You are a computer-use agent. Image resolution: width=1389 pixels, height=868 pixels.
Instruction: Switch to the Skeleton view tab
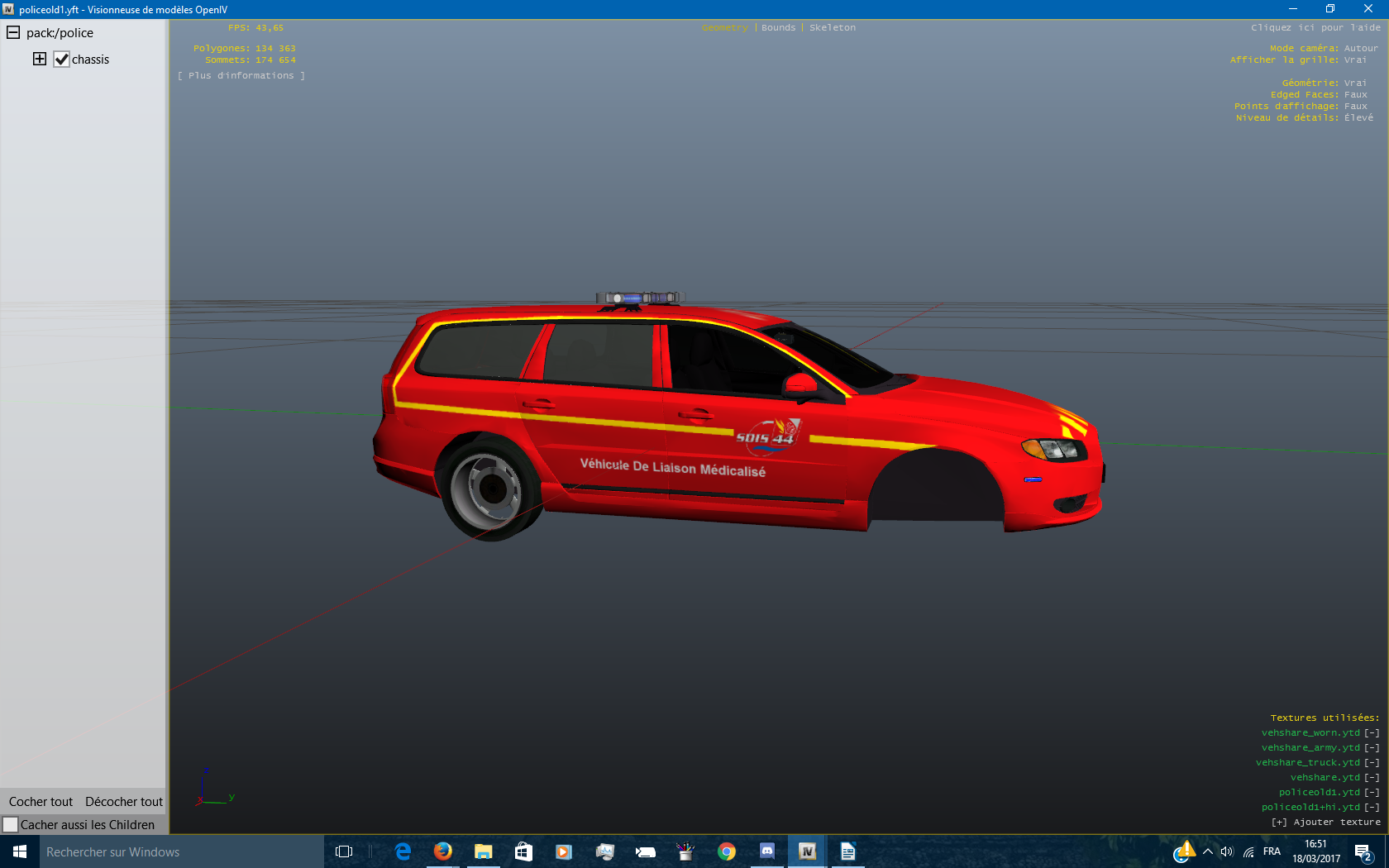tap(833, 28)
